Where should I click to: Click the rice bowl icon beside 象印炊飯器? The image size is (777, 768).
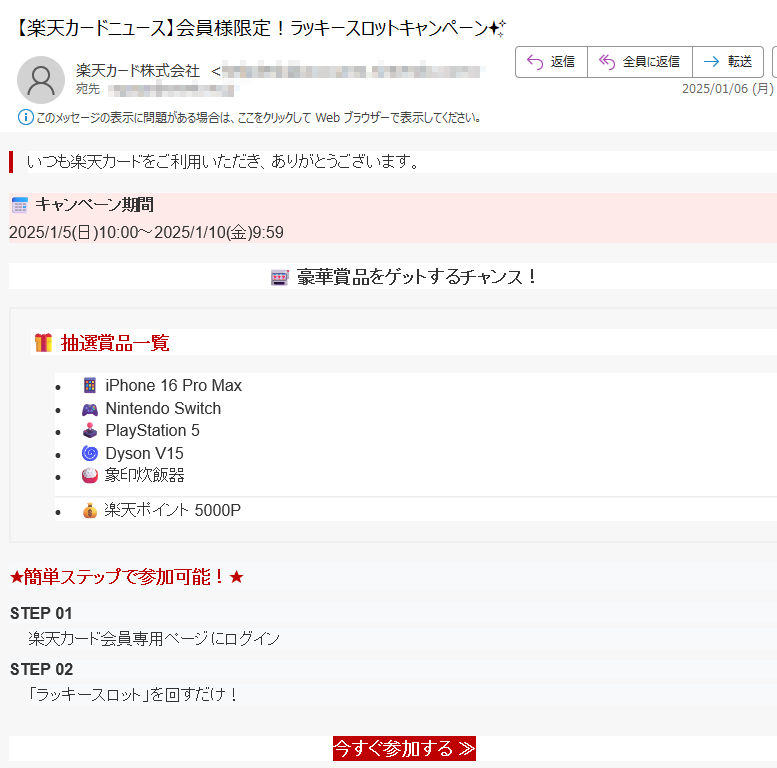[x=90, y=475]
